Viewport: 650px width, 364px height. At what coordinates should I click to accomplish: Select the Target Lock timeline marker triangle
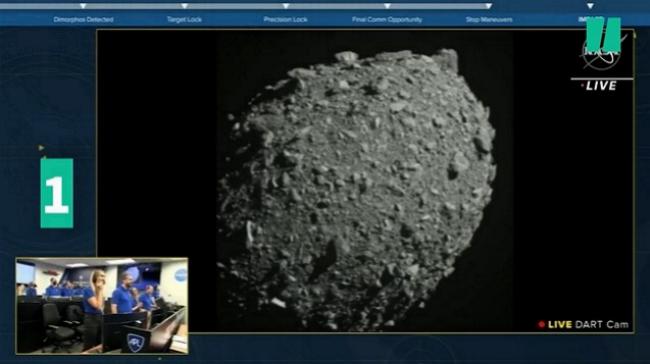click(184, 6)
